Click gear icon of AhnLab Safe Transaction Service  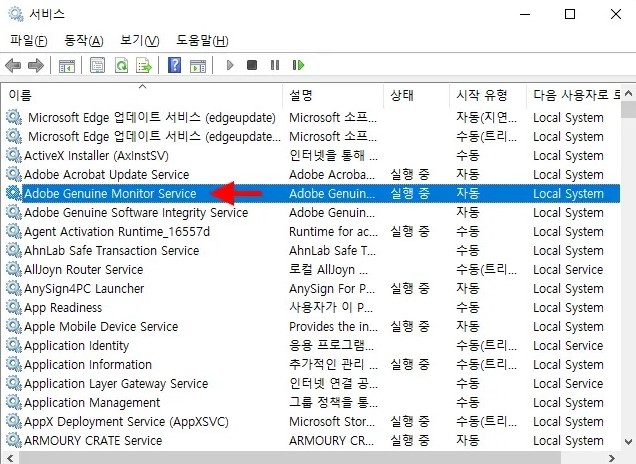tap(14, 250)
